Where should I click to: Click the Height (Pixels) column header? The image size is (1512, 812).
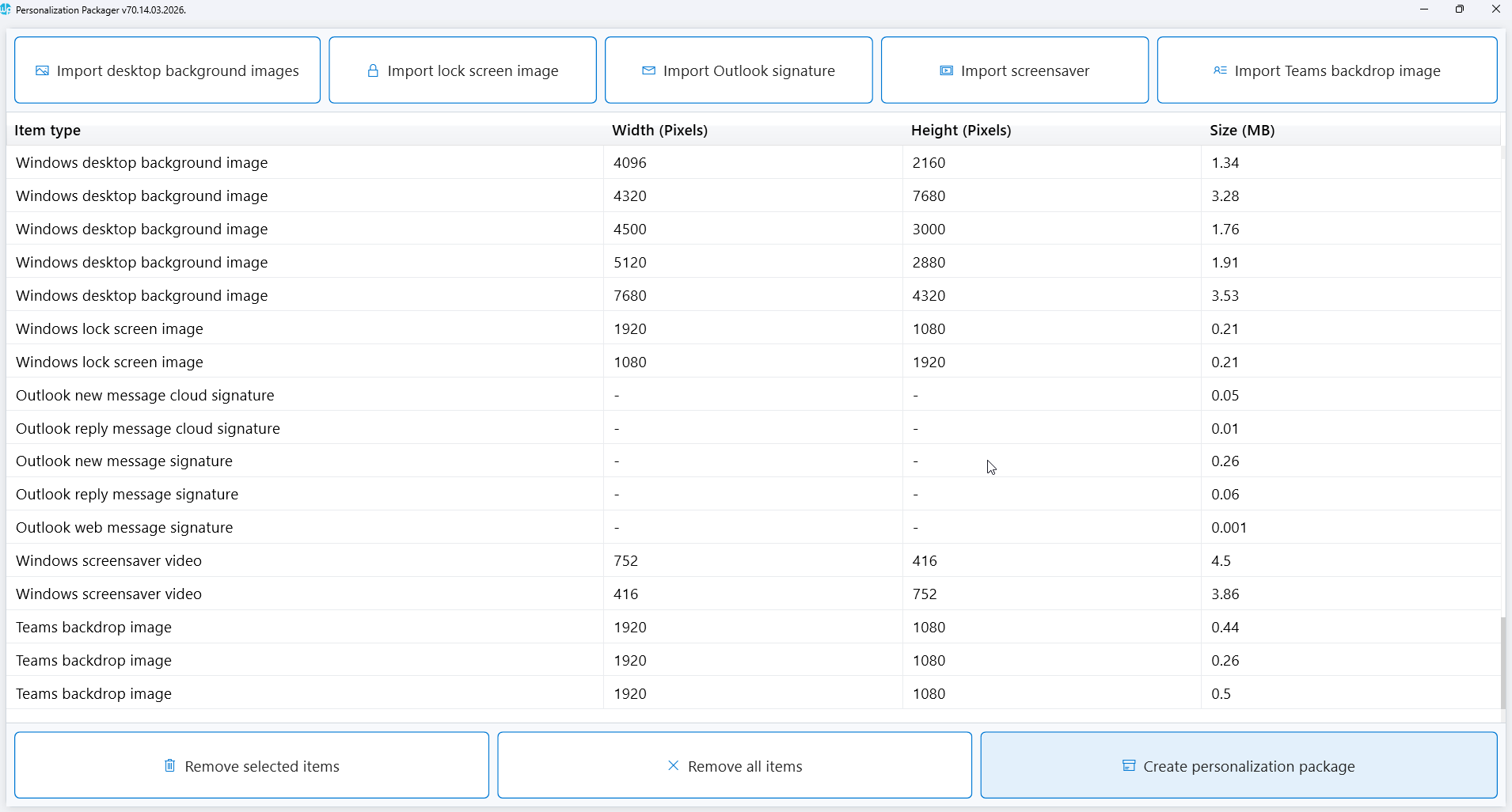pos(960,131)
